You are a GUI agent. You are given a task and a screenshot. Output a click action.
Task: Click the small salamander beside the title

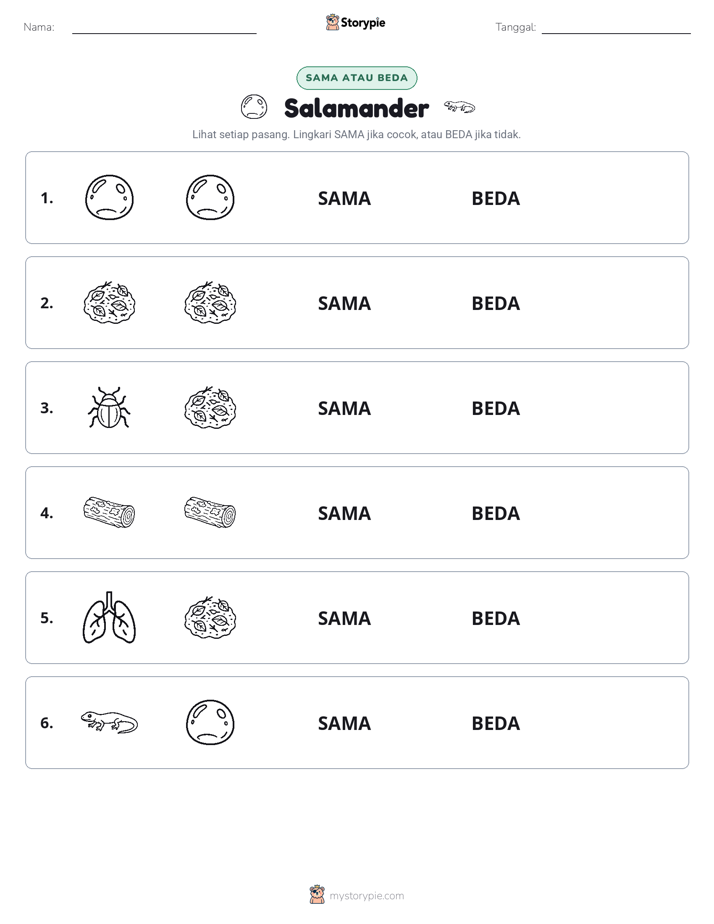[460, 107]
